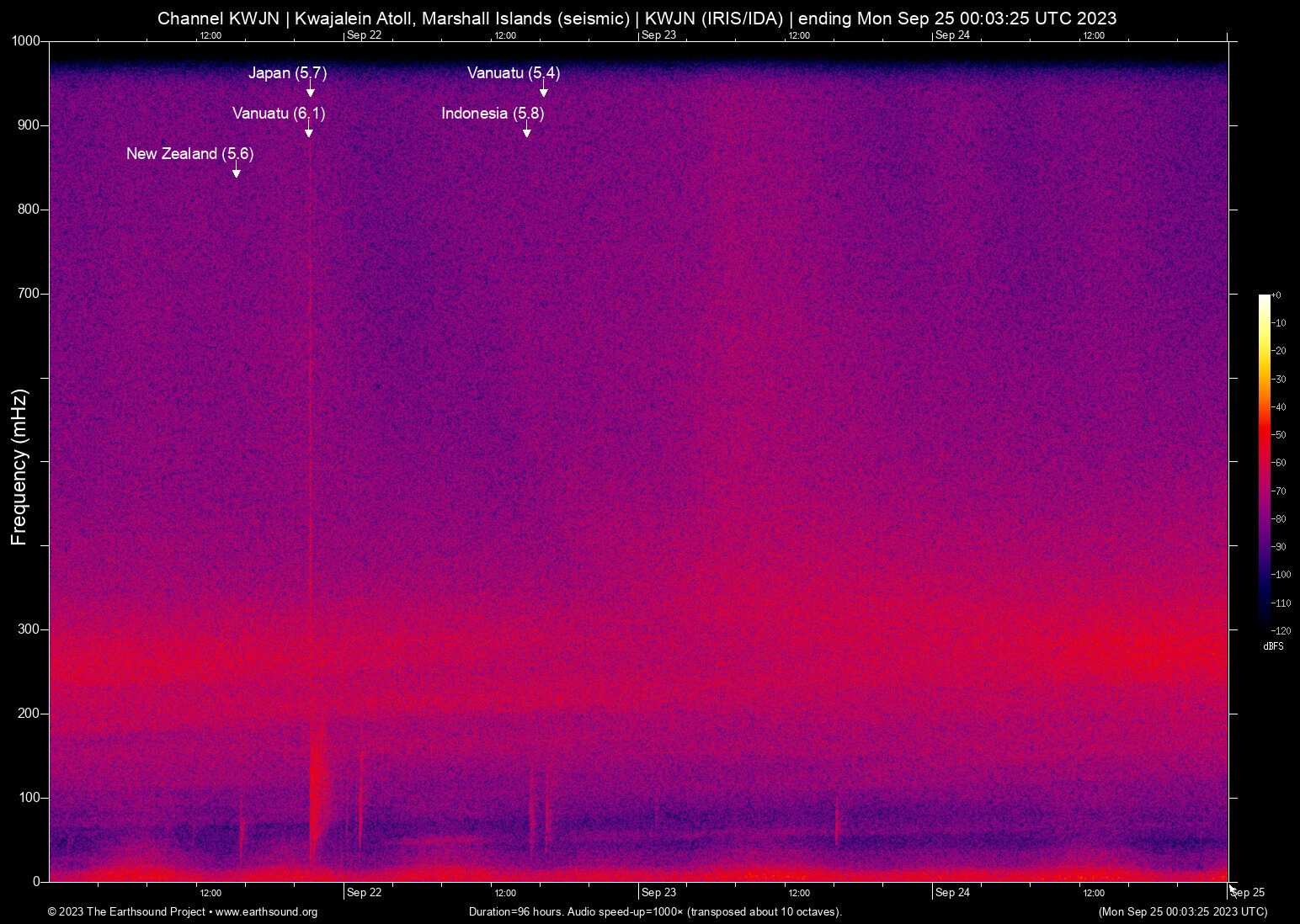This screenshot has width=1300, height=924.
Task: Select the Sep 23 label on top axis
Action: tap(658, 35)
